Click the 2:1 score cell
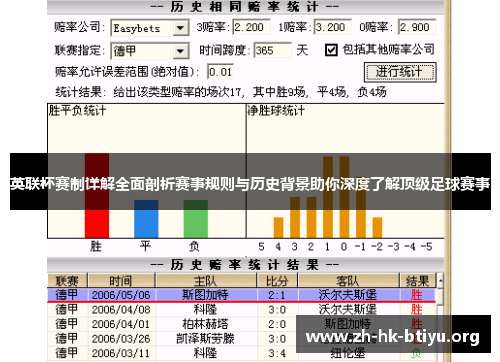The height and width of the screenshot is (362, 500). pyautogui.click(x=277, y=295)
